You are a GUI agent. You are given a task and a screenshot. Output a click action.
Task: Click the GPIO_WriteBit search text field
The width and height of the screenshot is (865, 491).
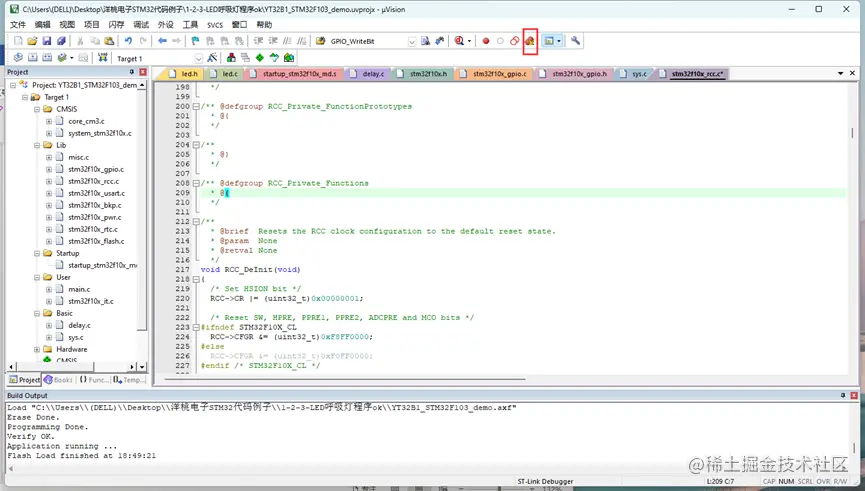(367, 41)
